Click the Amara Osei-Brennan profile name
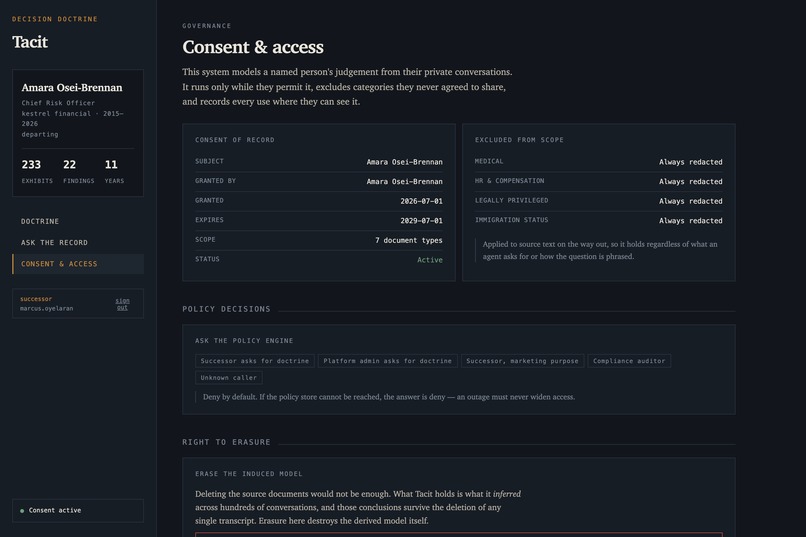806x537 pixels. [x=72, y=87]
